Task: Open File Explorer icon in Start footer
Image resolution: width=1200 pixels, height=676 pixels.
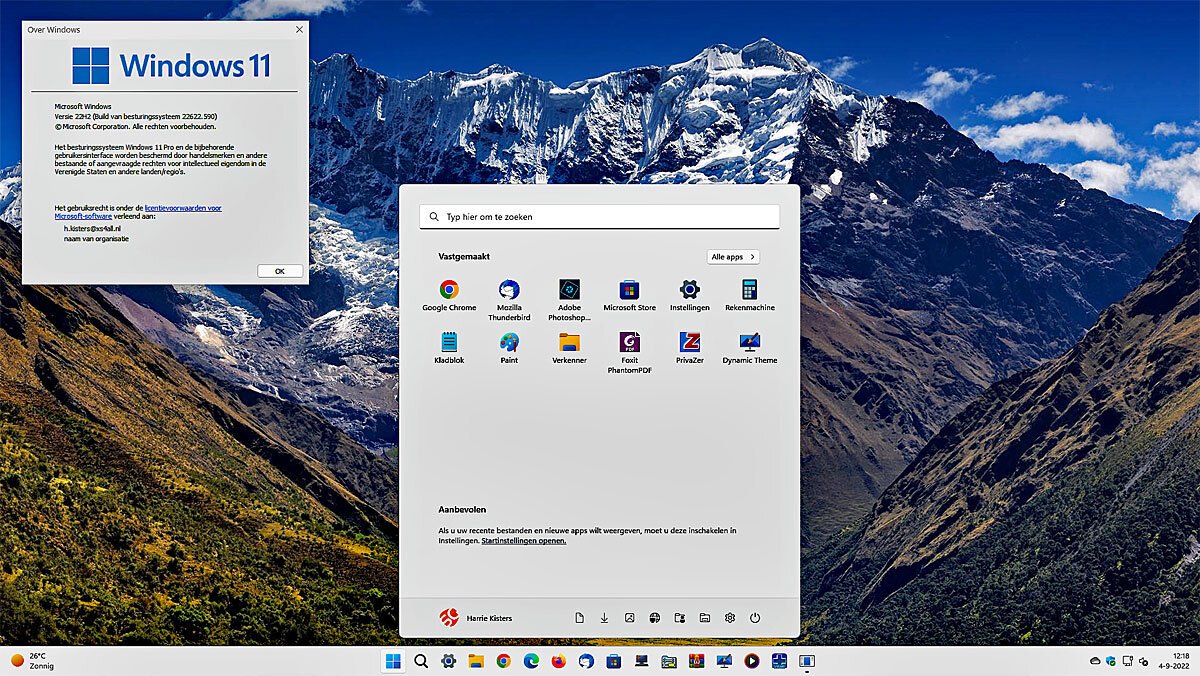Action: [x=705, y=618]
